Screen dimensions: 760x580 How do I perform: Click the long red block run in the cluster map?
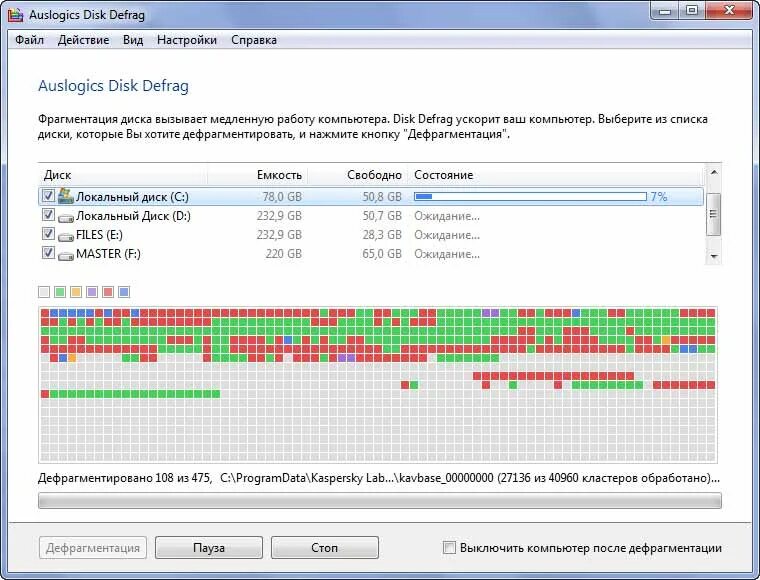(x=553, y=376)
